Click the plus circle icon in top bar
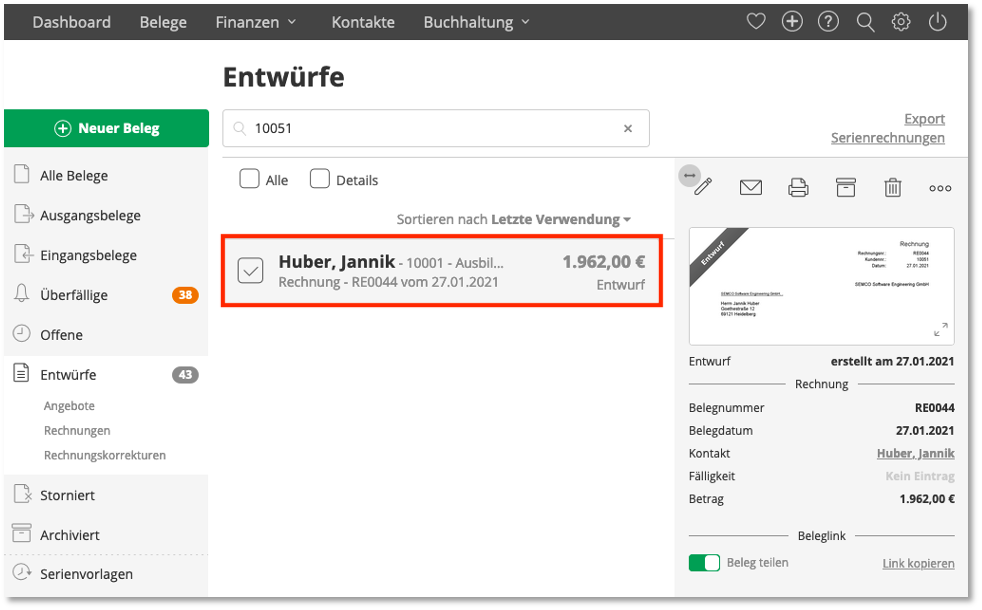Image resolution: width=982 pixels, height=610 pixels. [792, 22]
